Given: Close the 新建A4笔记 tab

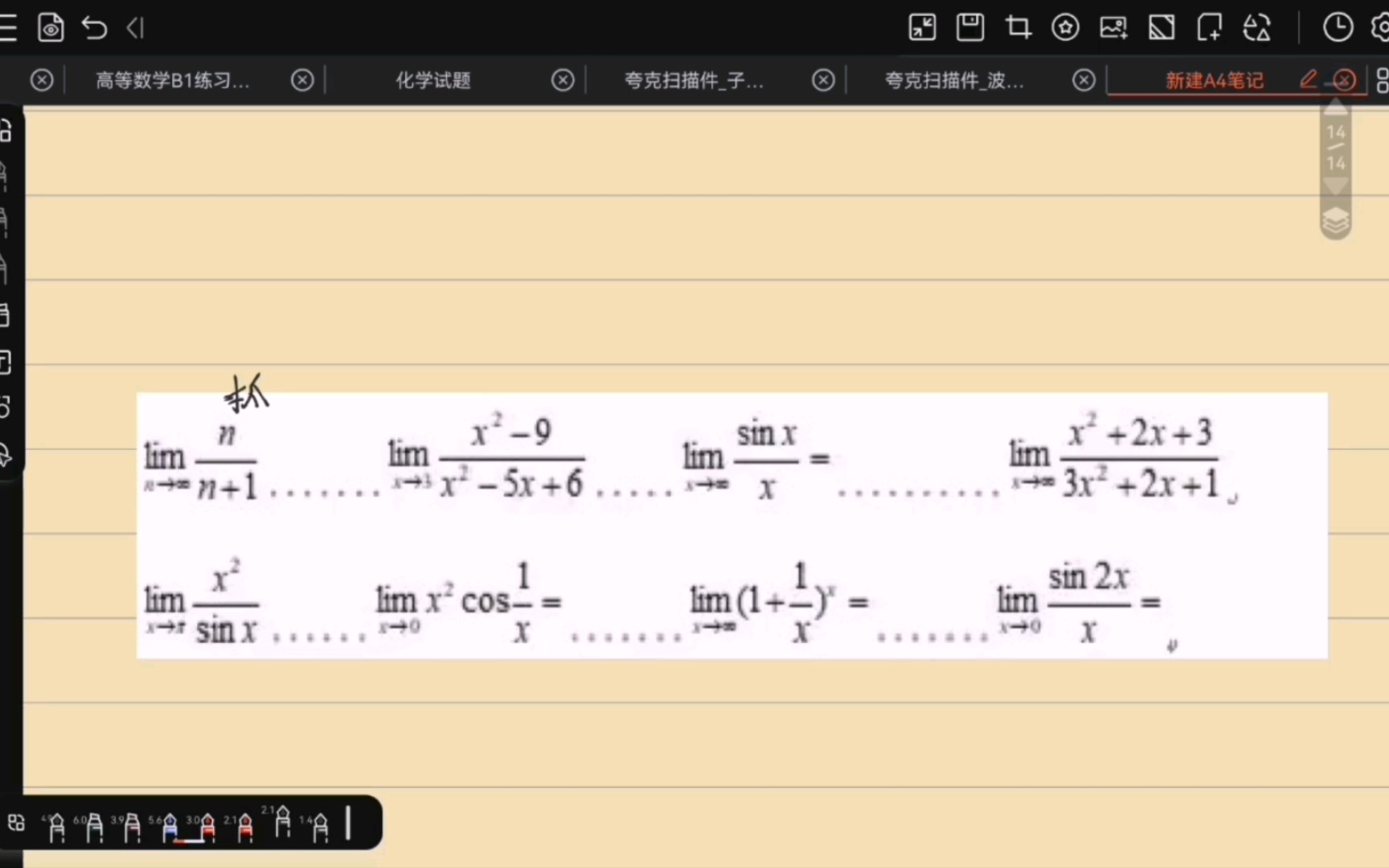Looking at the screenshot, I should point(1345,80).
